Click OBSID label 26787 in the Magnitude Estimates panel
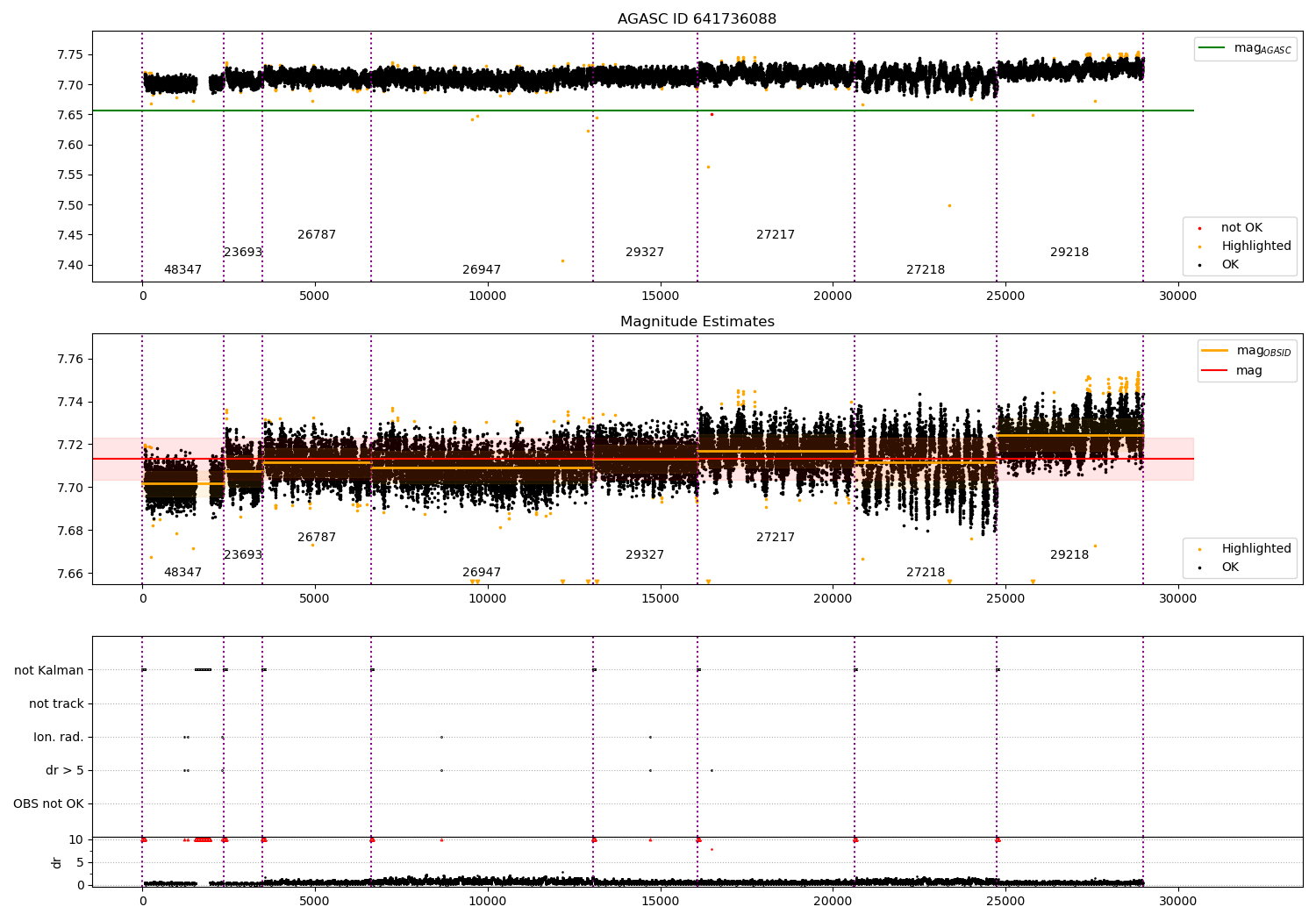 [317, 538]
